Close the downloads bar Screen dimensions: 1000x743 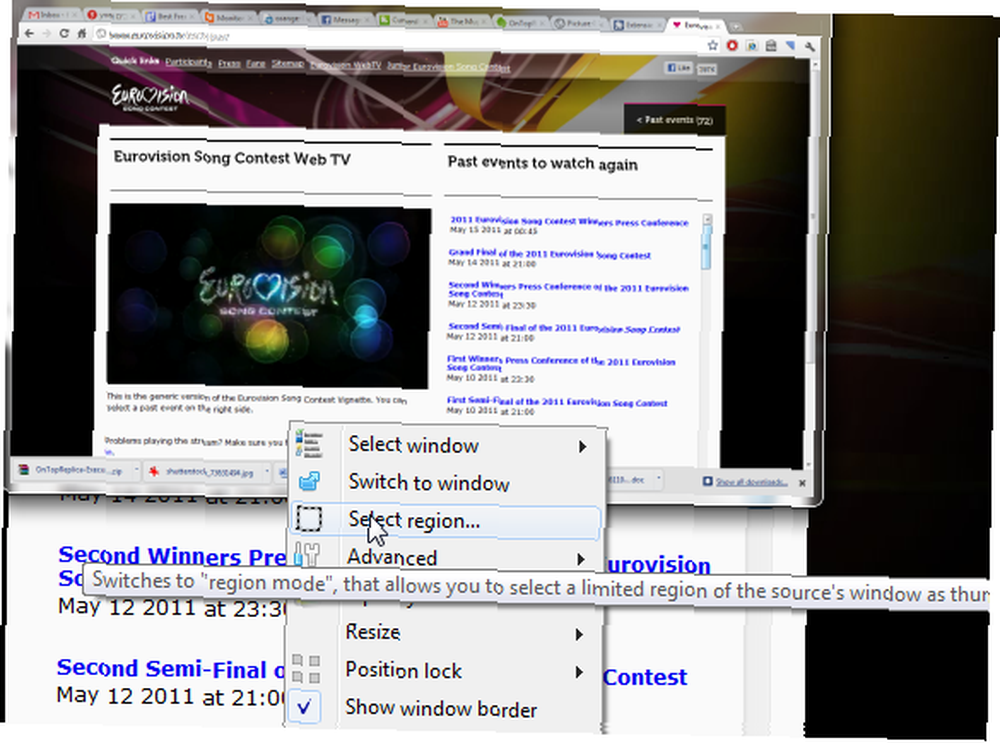802,483
